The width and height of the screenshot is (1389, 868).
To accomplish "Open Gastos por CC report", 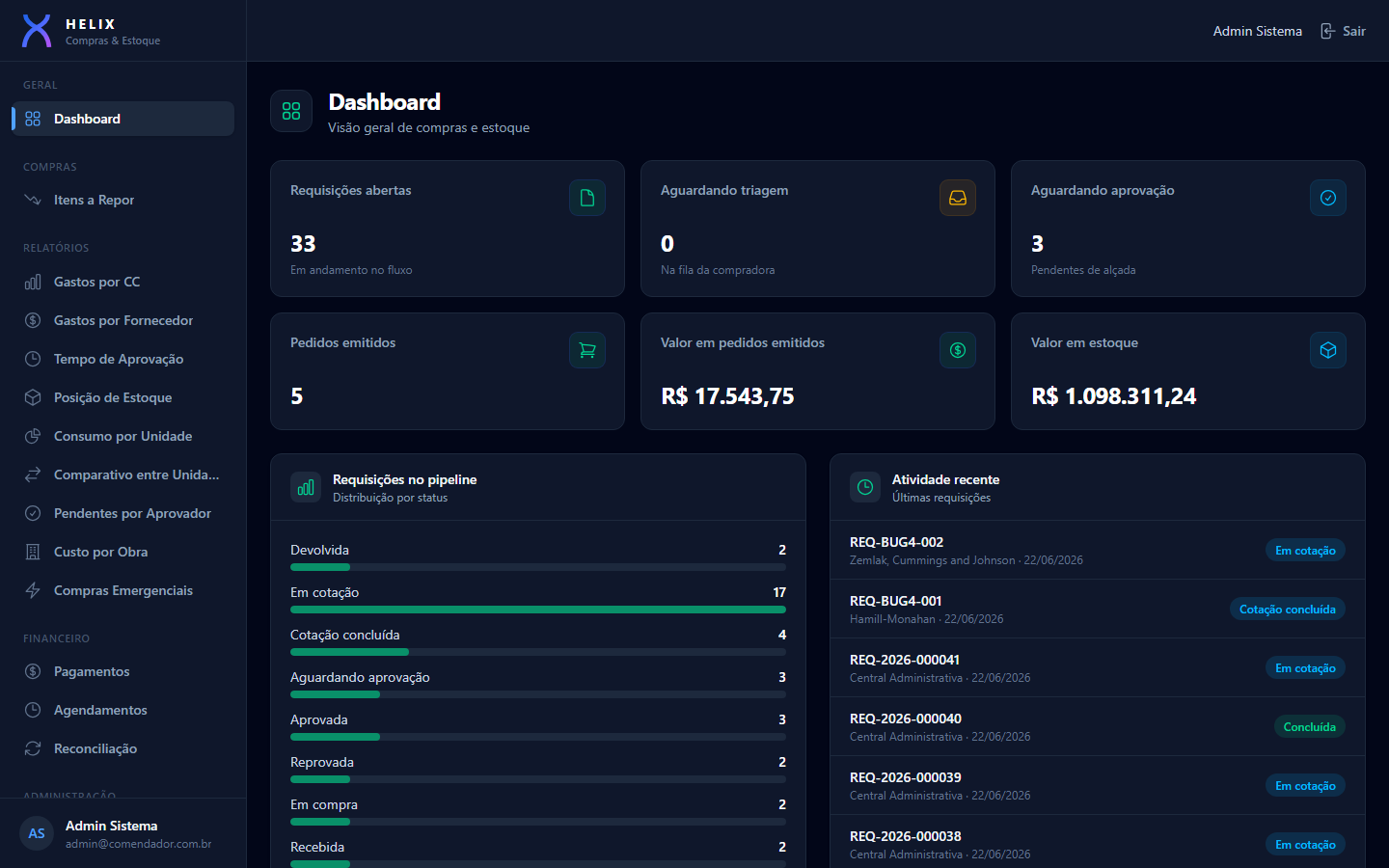I will pyautogui.click(x=123, y=282).
